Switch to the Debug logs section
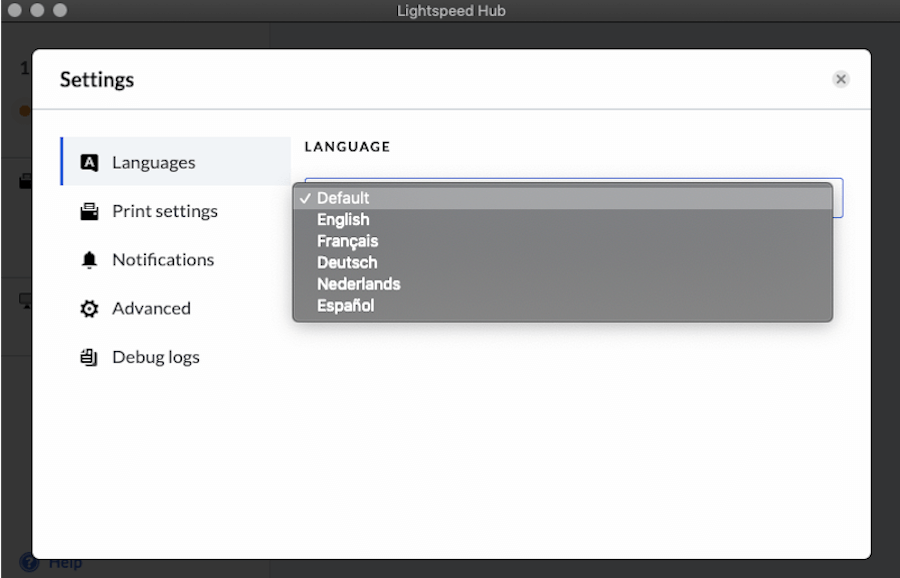 coord(156,356)
